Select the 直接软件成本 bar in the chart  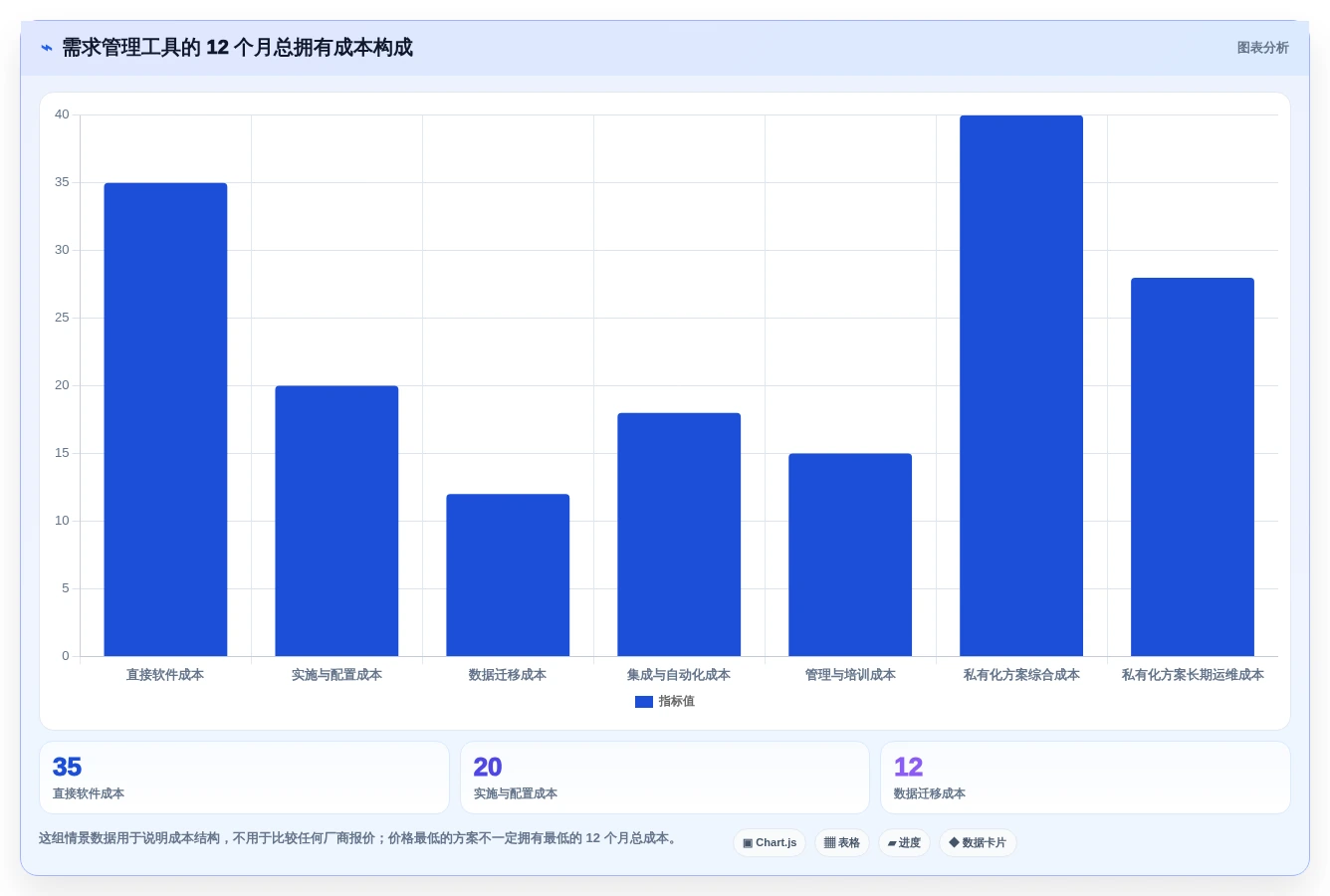click(x=165, y=419)
